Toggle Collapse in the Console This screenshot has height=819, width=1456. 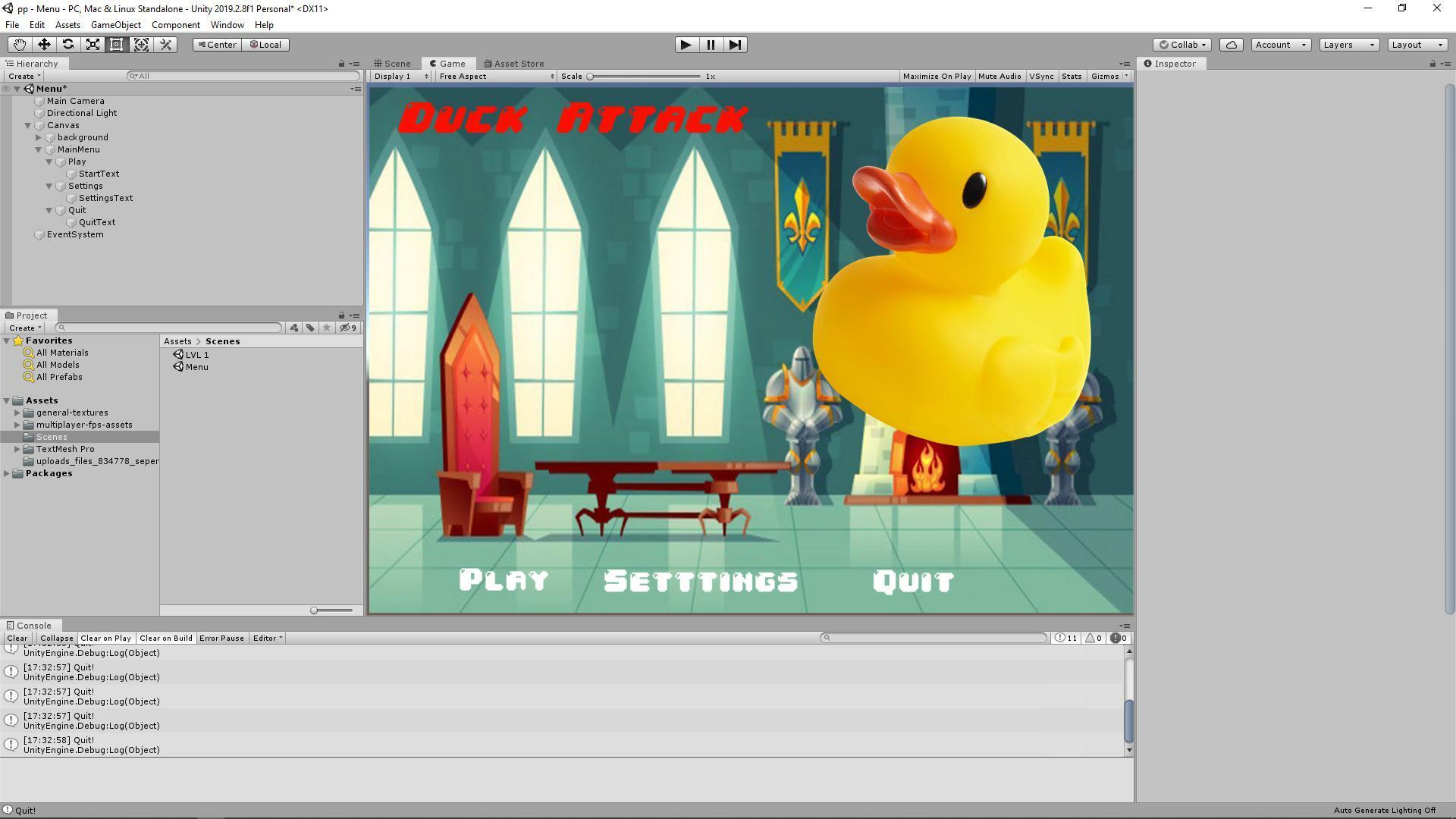pyautogui.click(x=57, y=639)
